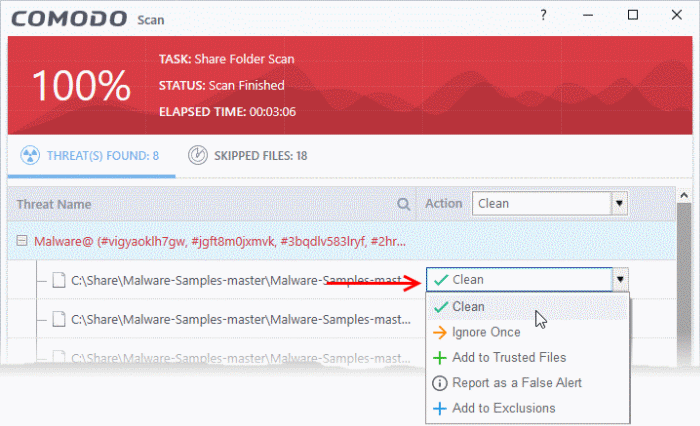This screenshot has width=700, height=426.
Task: Close the Comodo Scan window
Action: (x=677, y=15)
